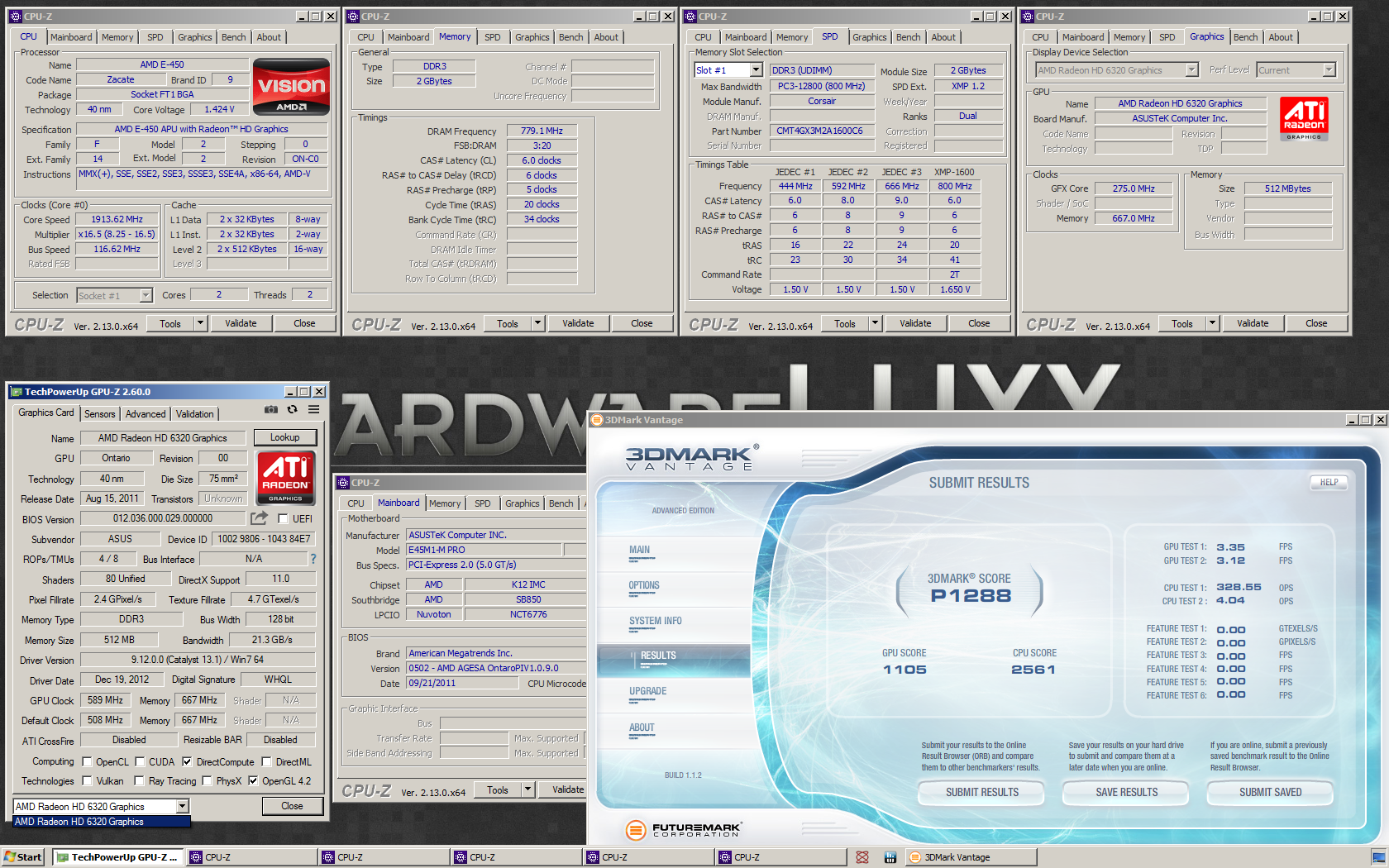Toggle the DirectML checkbox

coord(266,762)
